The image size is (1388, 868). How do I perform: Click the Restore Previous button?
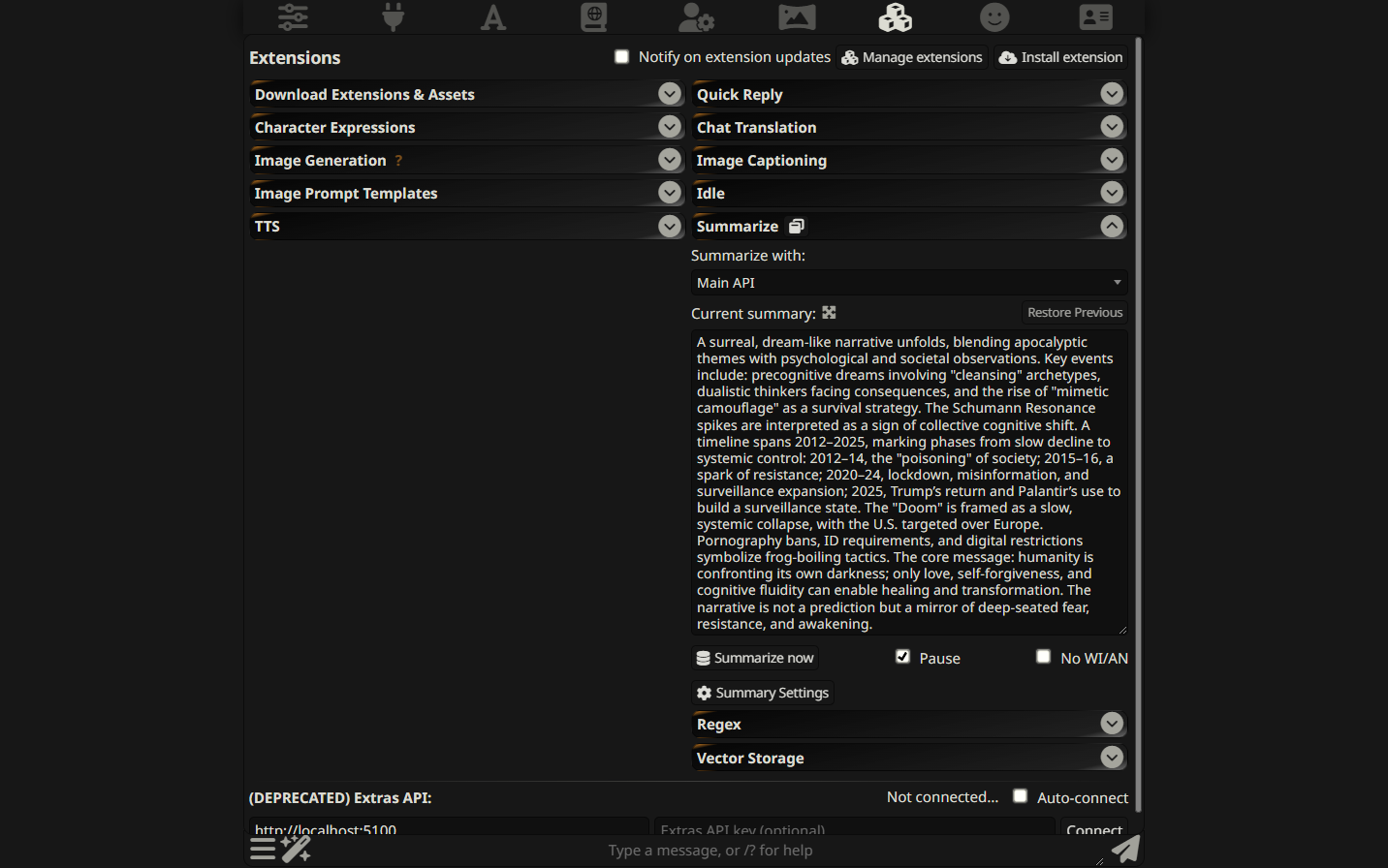coord(1075,313)
